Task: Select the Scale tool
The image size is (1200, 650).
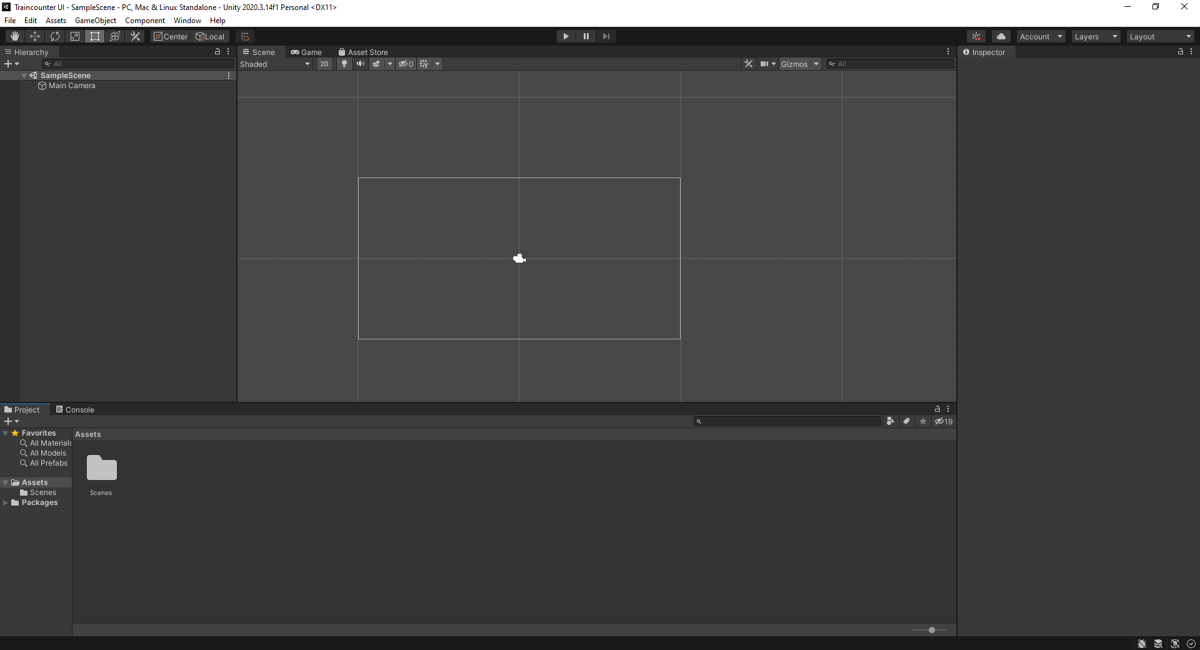Action: coord(74,36)
